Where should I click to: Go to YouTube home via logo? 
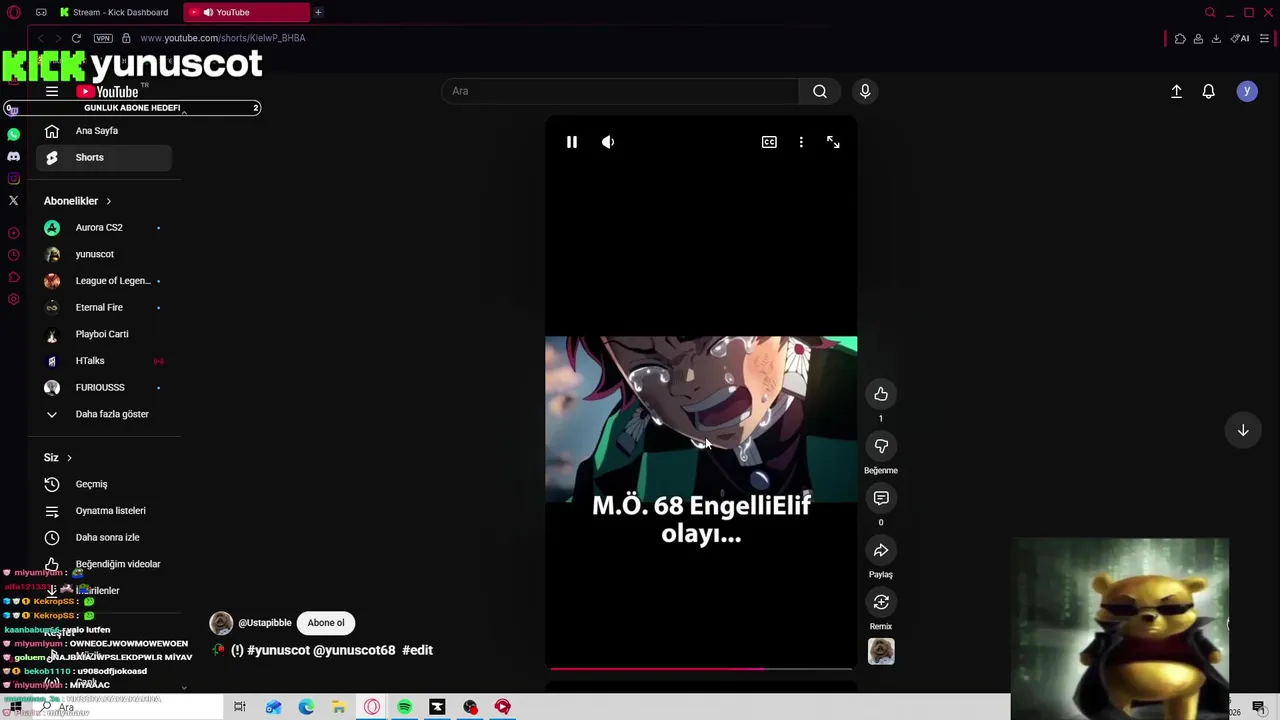(x=107, y=91)
